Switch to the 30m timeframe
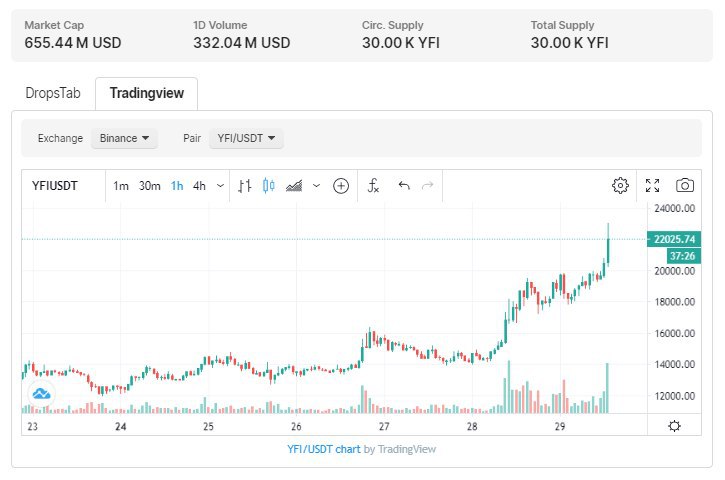Viewport: 725px width, 480px height. pyautogui.click(x=150, y=185)
